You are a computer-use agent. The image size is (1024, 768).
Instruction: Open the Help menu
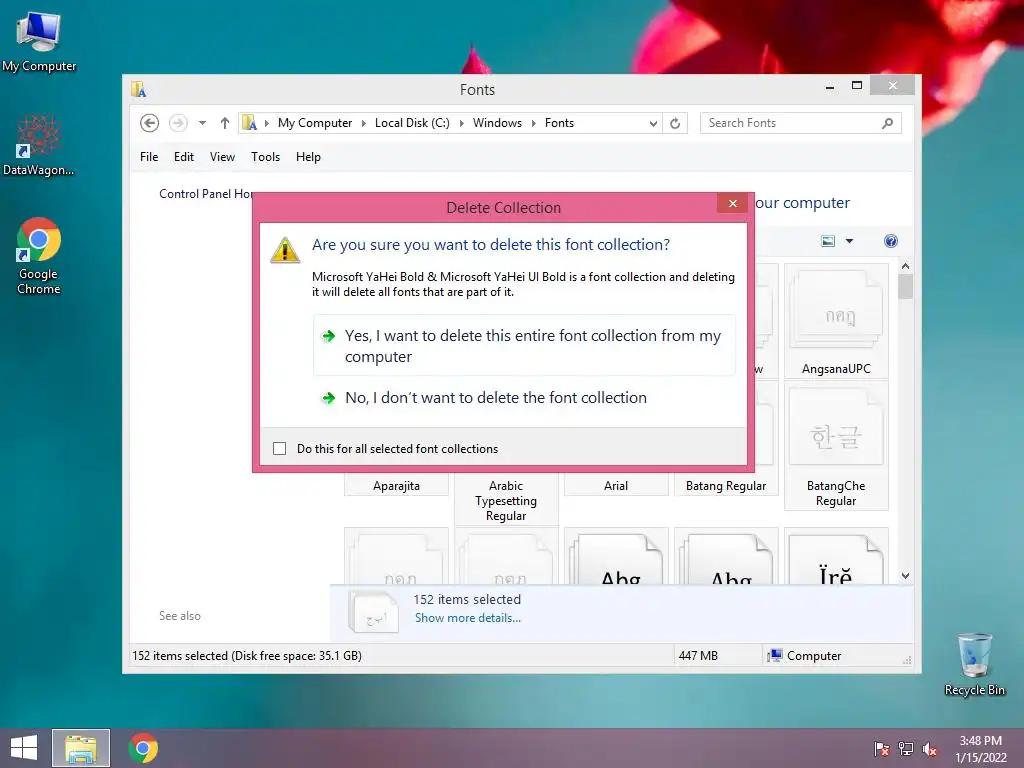coord(308,157)
